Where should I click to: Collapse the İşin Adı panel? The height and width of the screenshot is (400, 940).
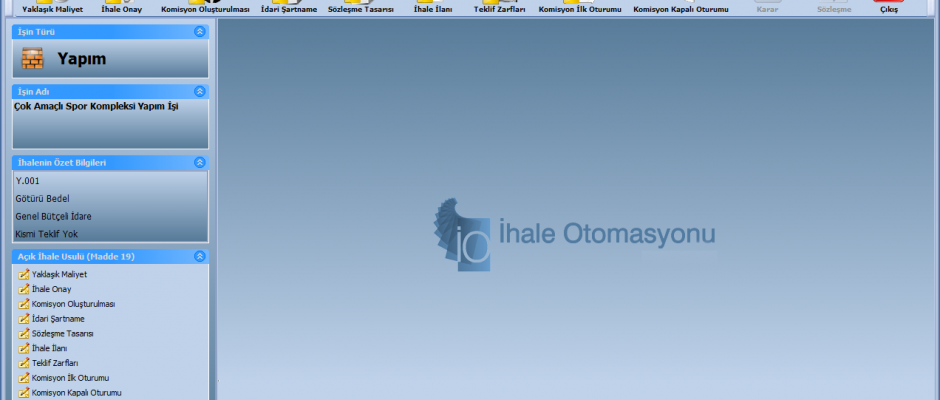pos(200,91)
